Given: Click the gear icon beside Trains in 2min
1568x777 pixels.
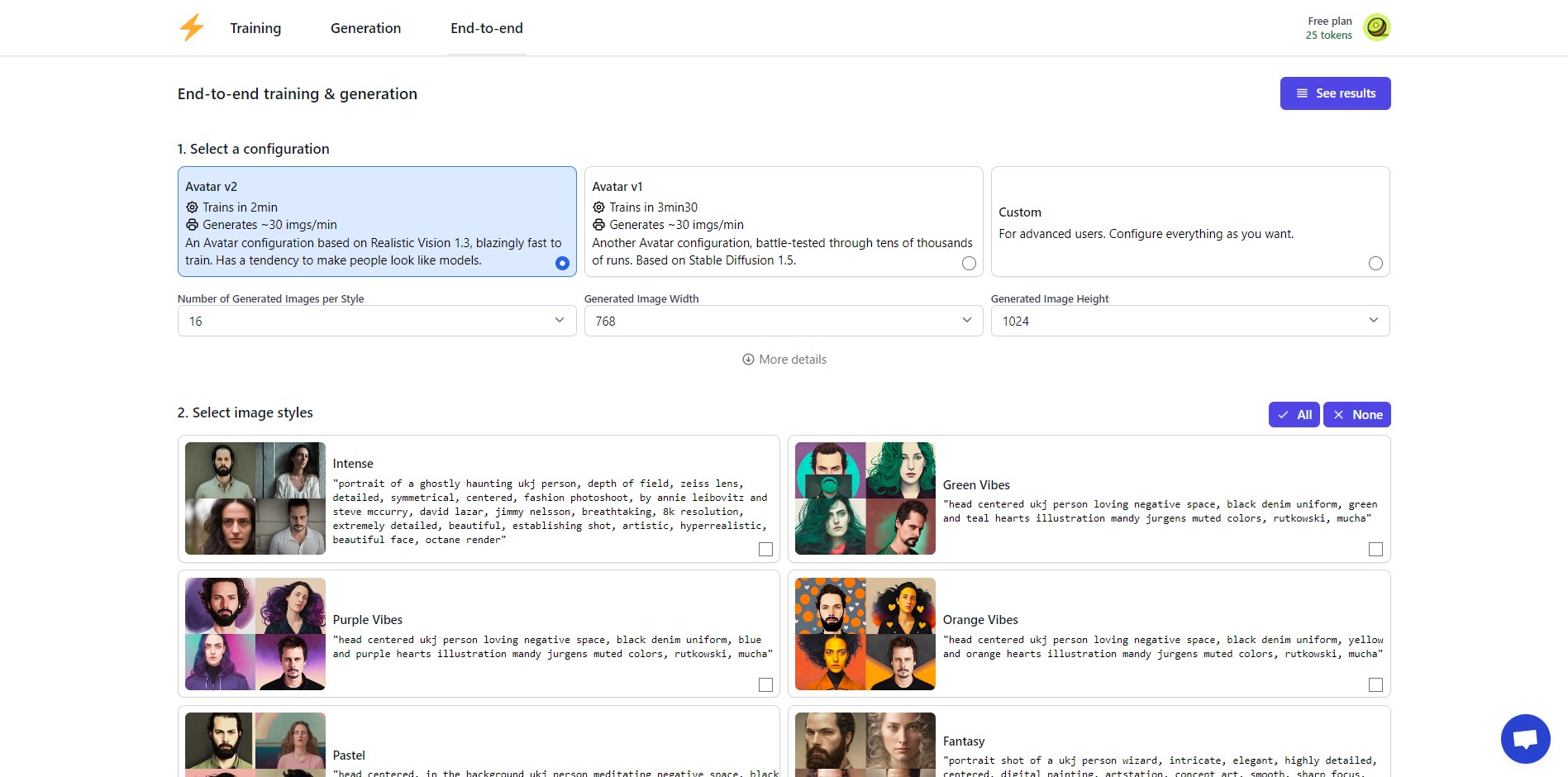Looking at the screenshot, I should point(192,207).
